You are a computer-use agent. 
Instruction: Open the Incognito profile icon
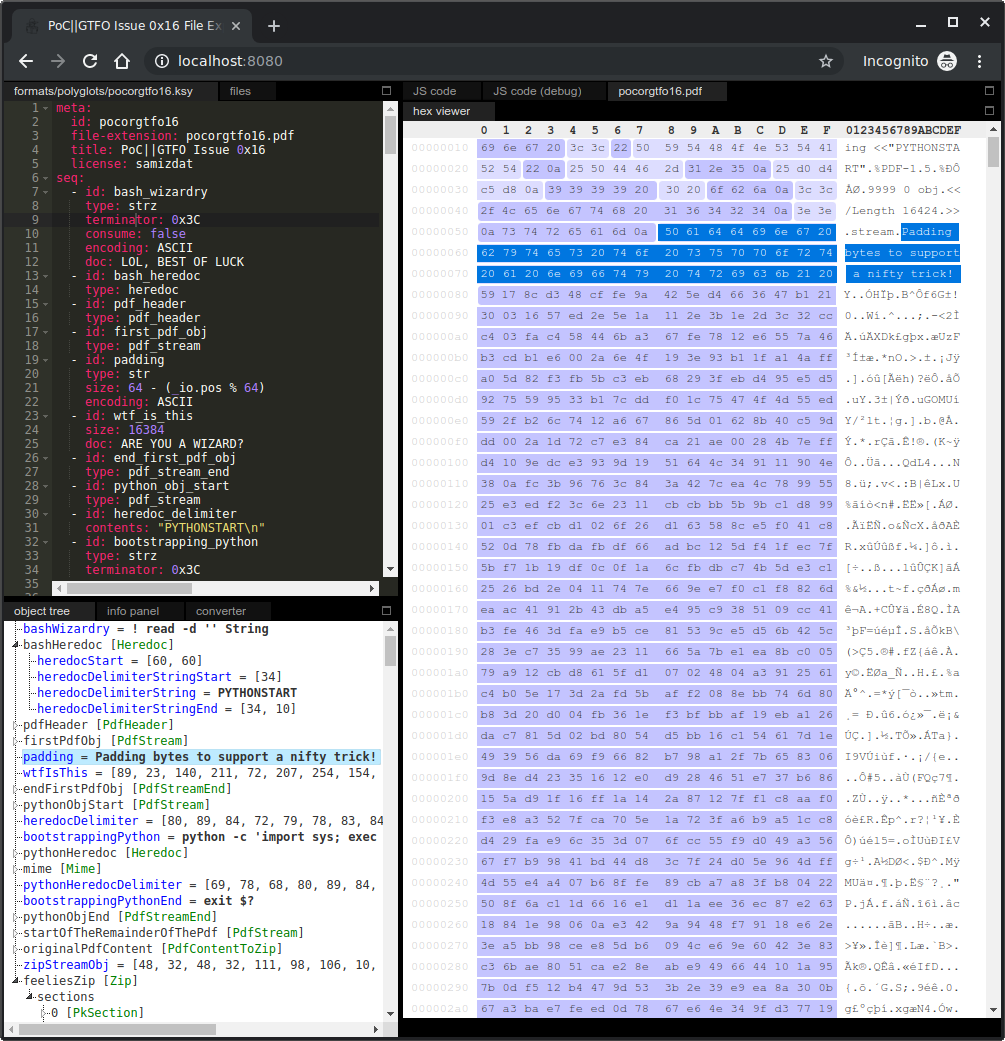[947, 61]
